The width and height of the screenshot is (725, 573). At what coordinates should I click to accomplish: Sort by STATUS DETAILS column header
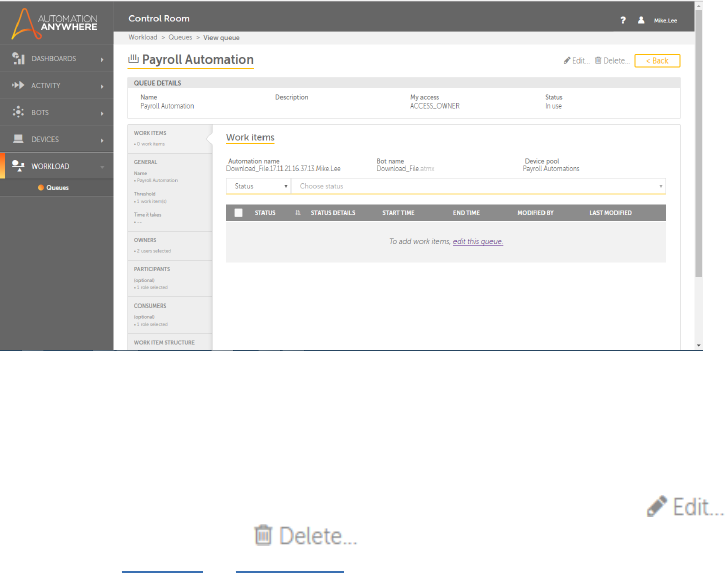tap(333, 213)
